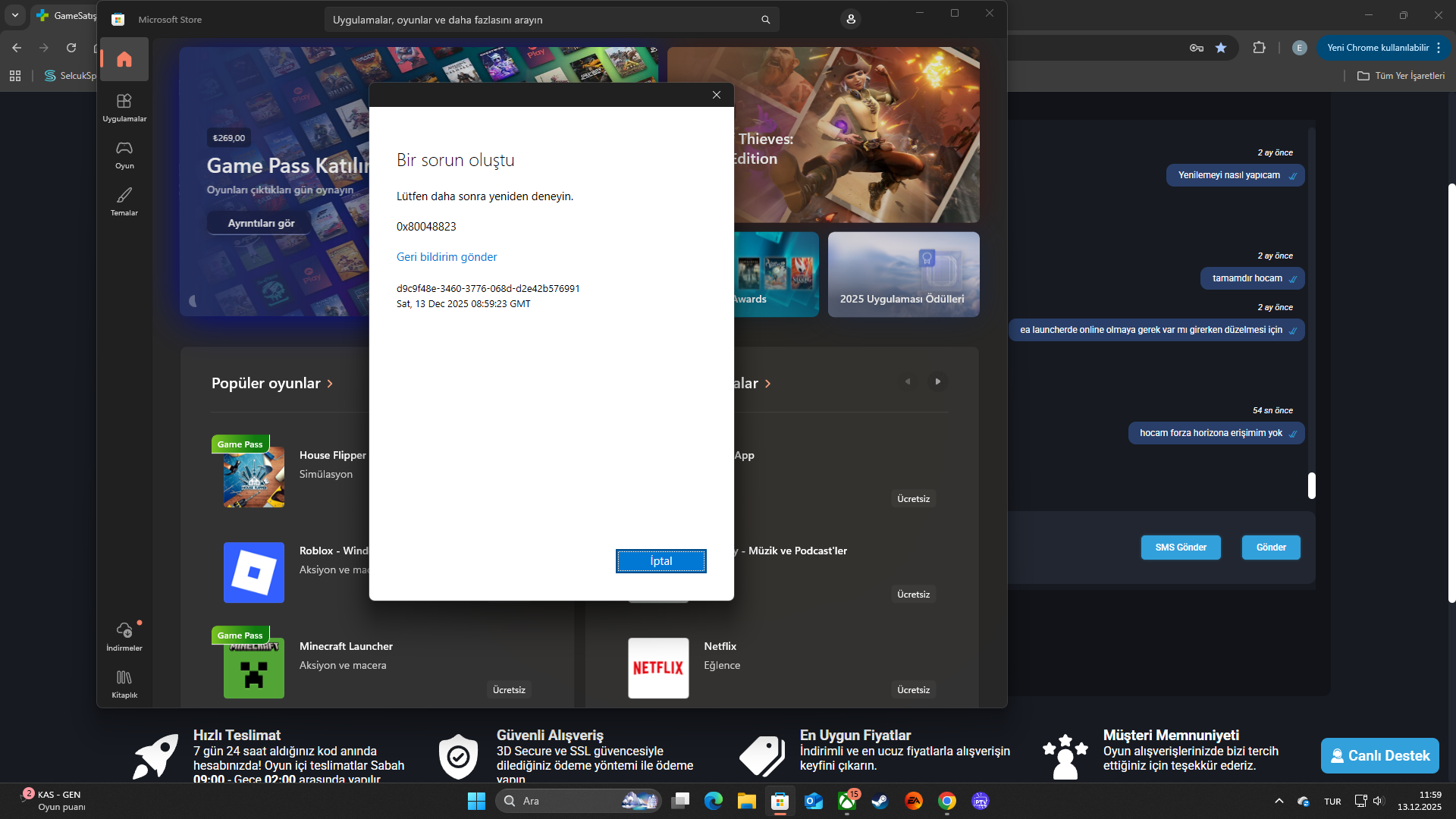Click Yeni Chrome kullanılabilir update button
The height and width of the screenshot is (819, 1456).
(x=1383, y=48)
